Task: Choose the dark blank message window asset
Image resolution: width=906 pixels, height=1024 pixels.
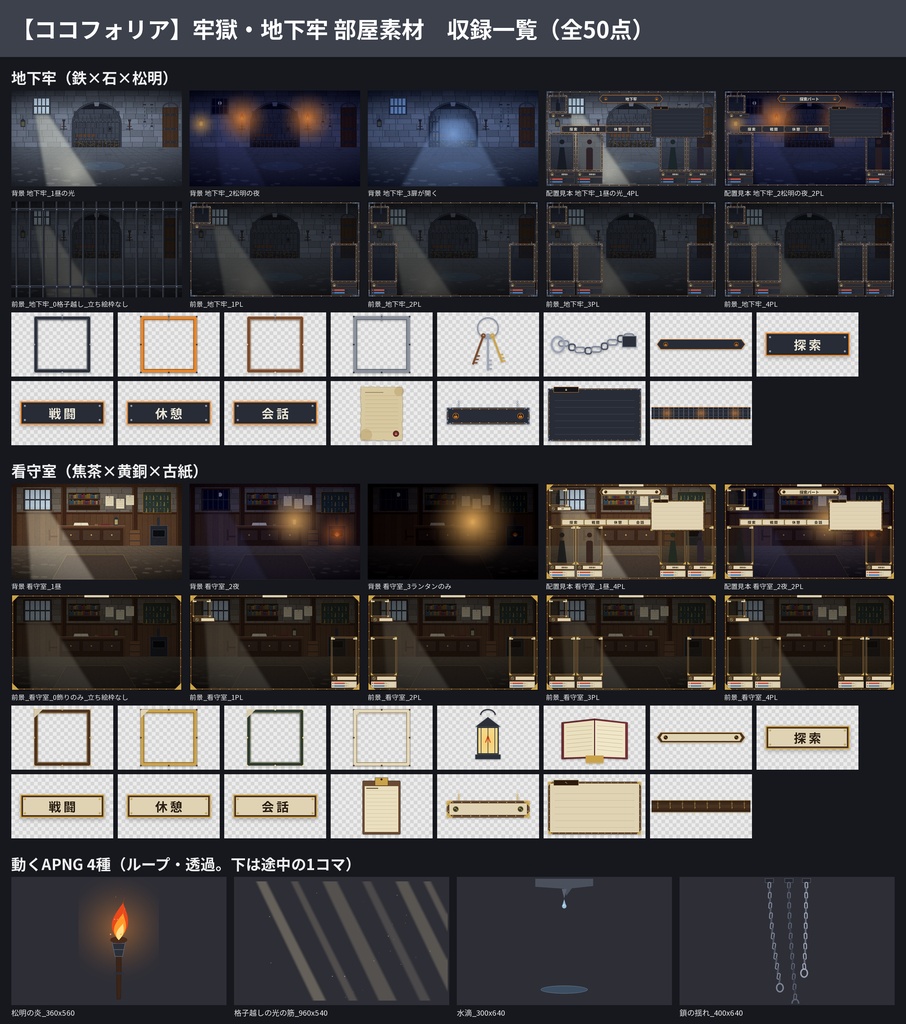Action: coord(594,413)
